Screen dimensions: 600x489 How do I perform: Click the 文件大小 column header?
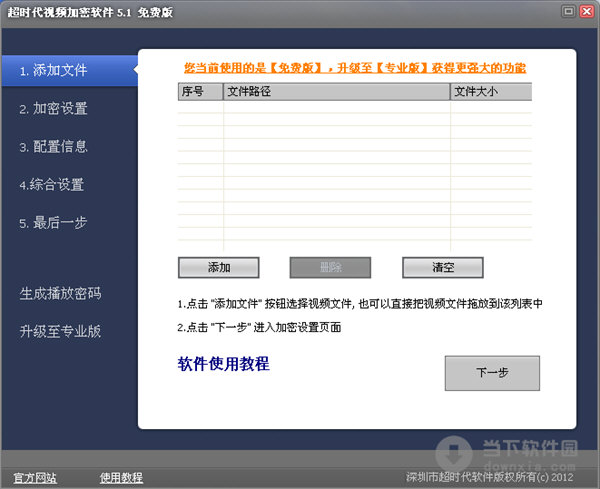[491, 92]
